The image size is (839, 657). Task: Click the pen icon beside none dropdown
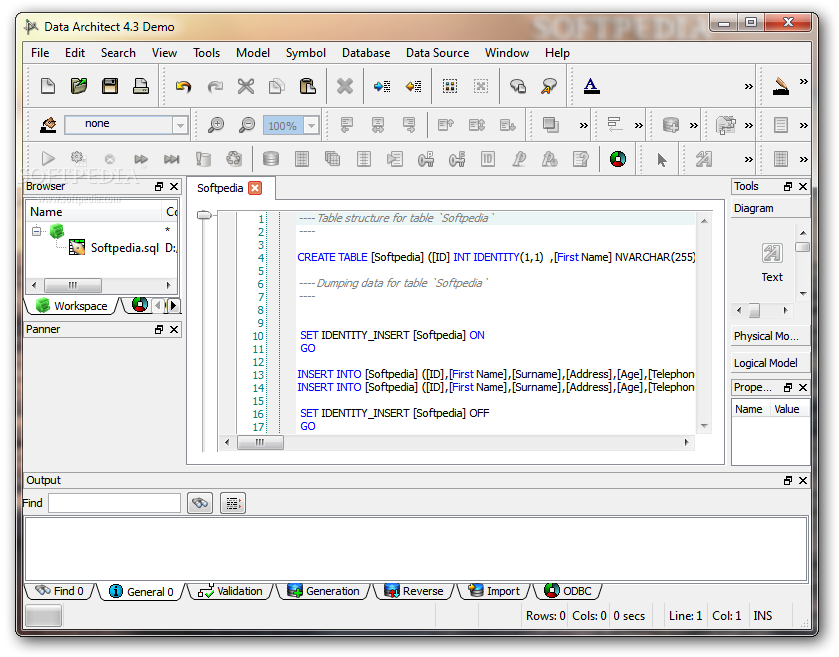point(48,125)
